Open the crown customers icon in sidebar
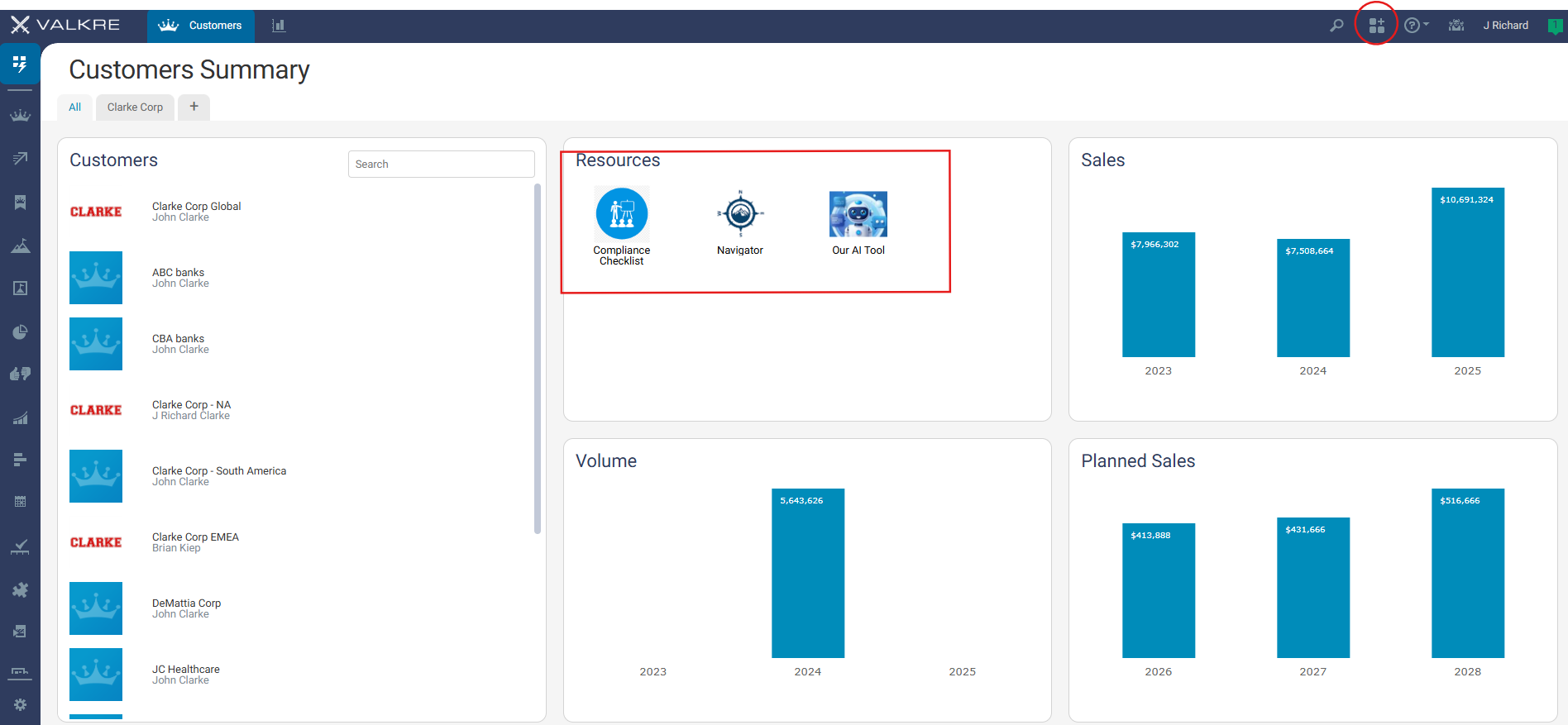This screenshot has height=725, width=1568. pyautogui.click(x=20, y=115)
